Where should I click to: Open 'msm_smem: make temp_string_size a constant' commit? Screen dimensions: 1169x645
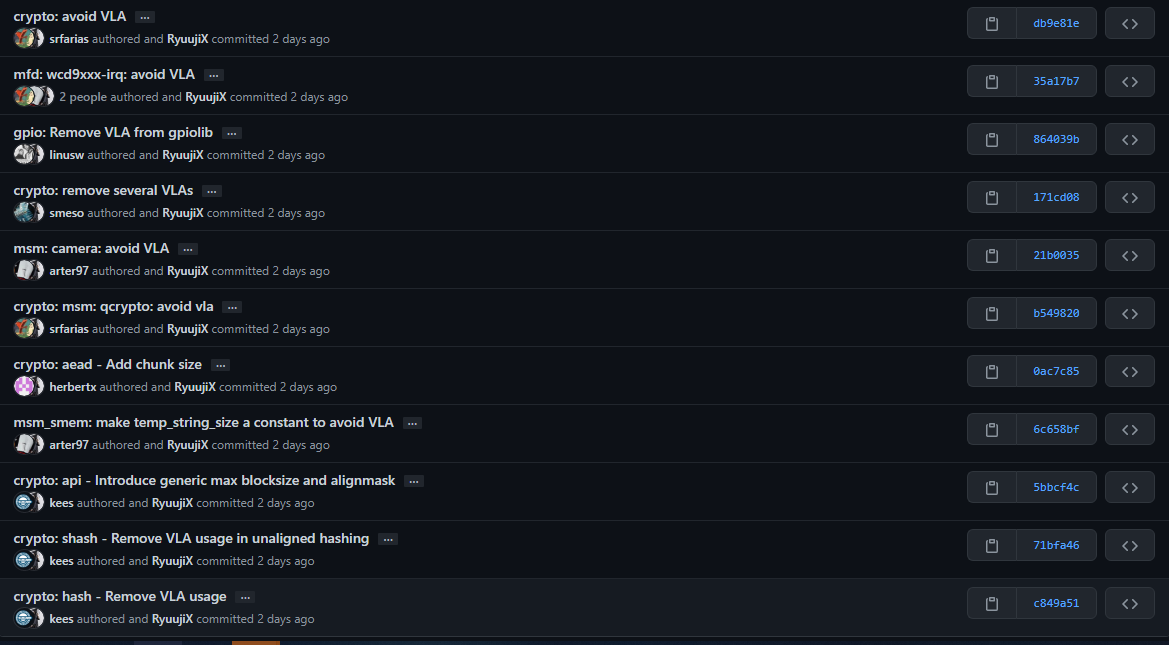click(x=204, y=422)
